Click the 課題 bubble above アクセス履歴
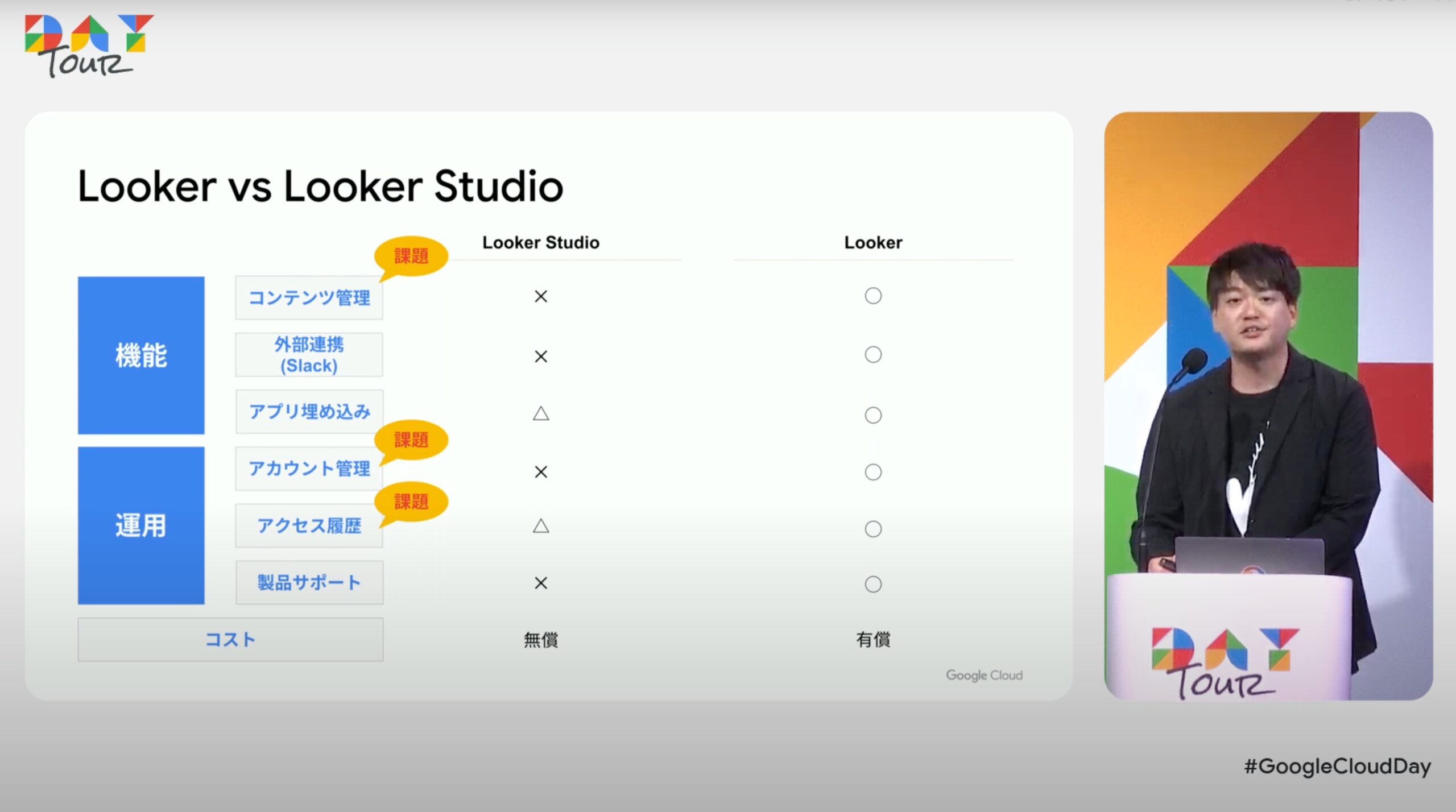The height and width of the screenshot is (812, 1456). pyautogui.click(x=411, y=501)
